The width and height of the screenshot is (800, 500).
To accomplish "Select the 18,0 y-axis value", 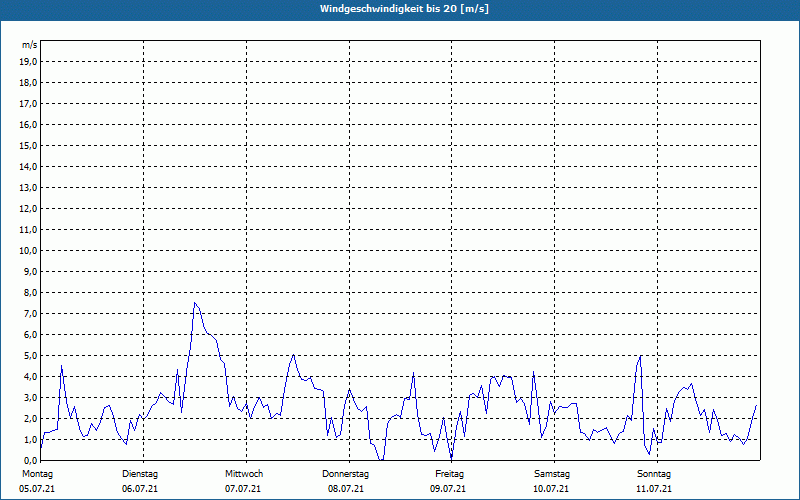I will 27,83.
